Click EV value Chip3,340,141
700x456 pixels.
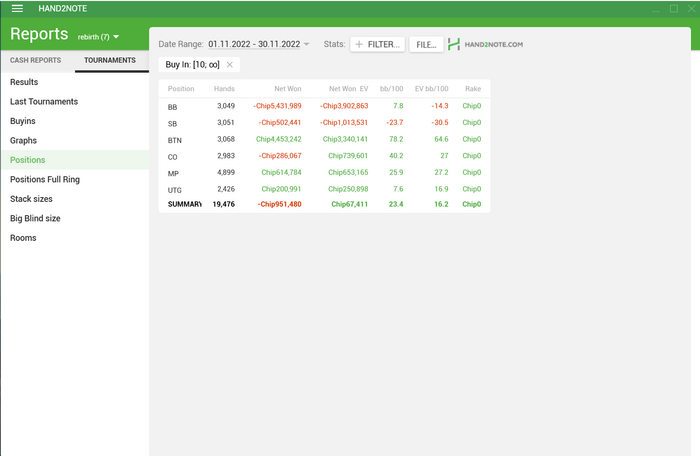click(x=345, y=139)
